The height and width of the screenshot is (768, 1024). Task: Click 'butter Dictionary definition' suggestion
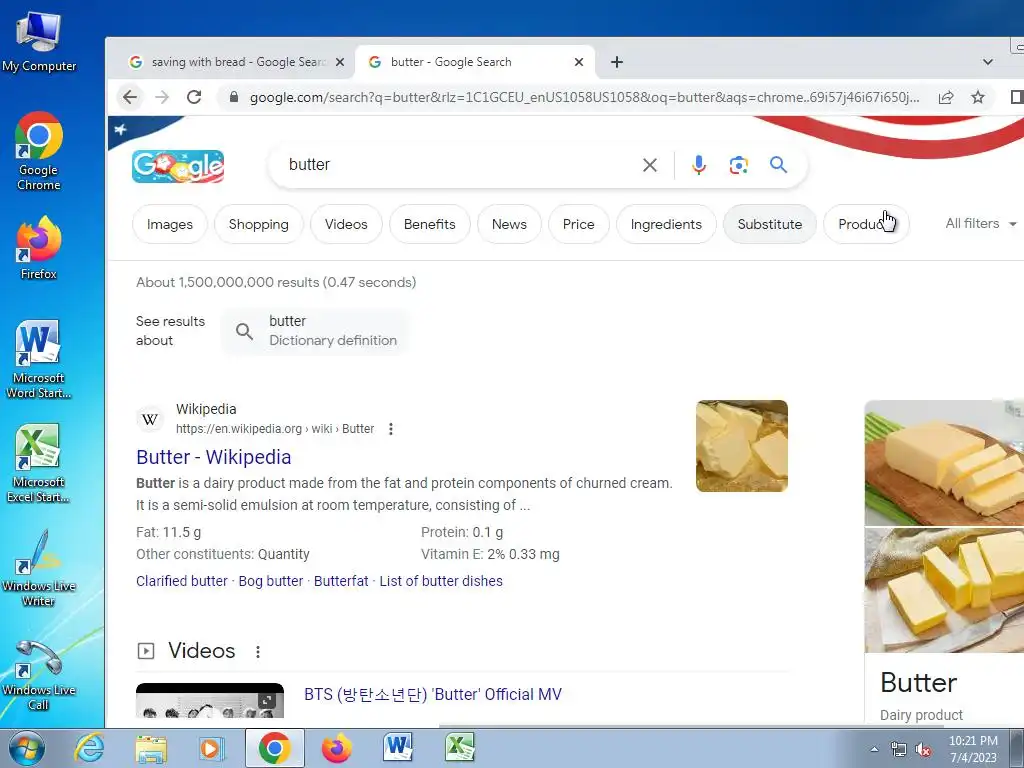(x=317, y=331)
